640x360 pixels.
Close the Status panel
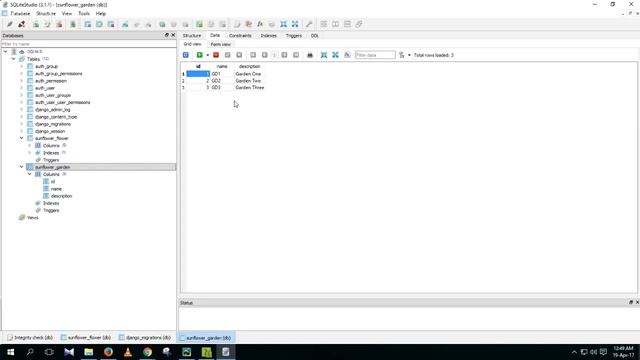click(637, 302)
